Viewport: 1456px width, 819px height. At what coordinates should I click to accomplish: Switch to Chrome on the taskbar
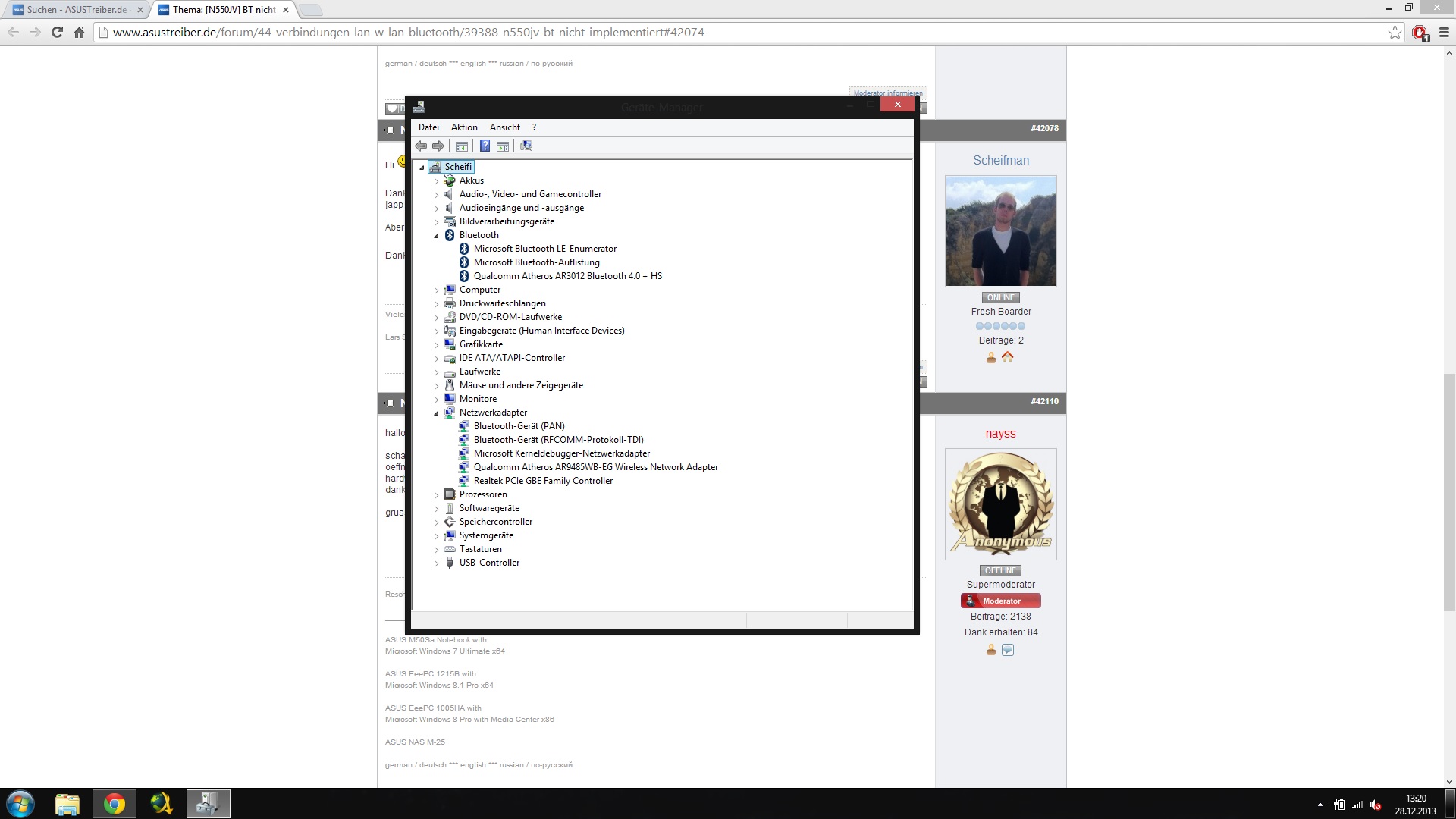115,804
